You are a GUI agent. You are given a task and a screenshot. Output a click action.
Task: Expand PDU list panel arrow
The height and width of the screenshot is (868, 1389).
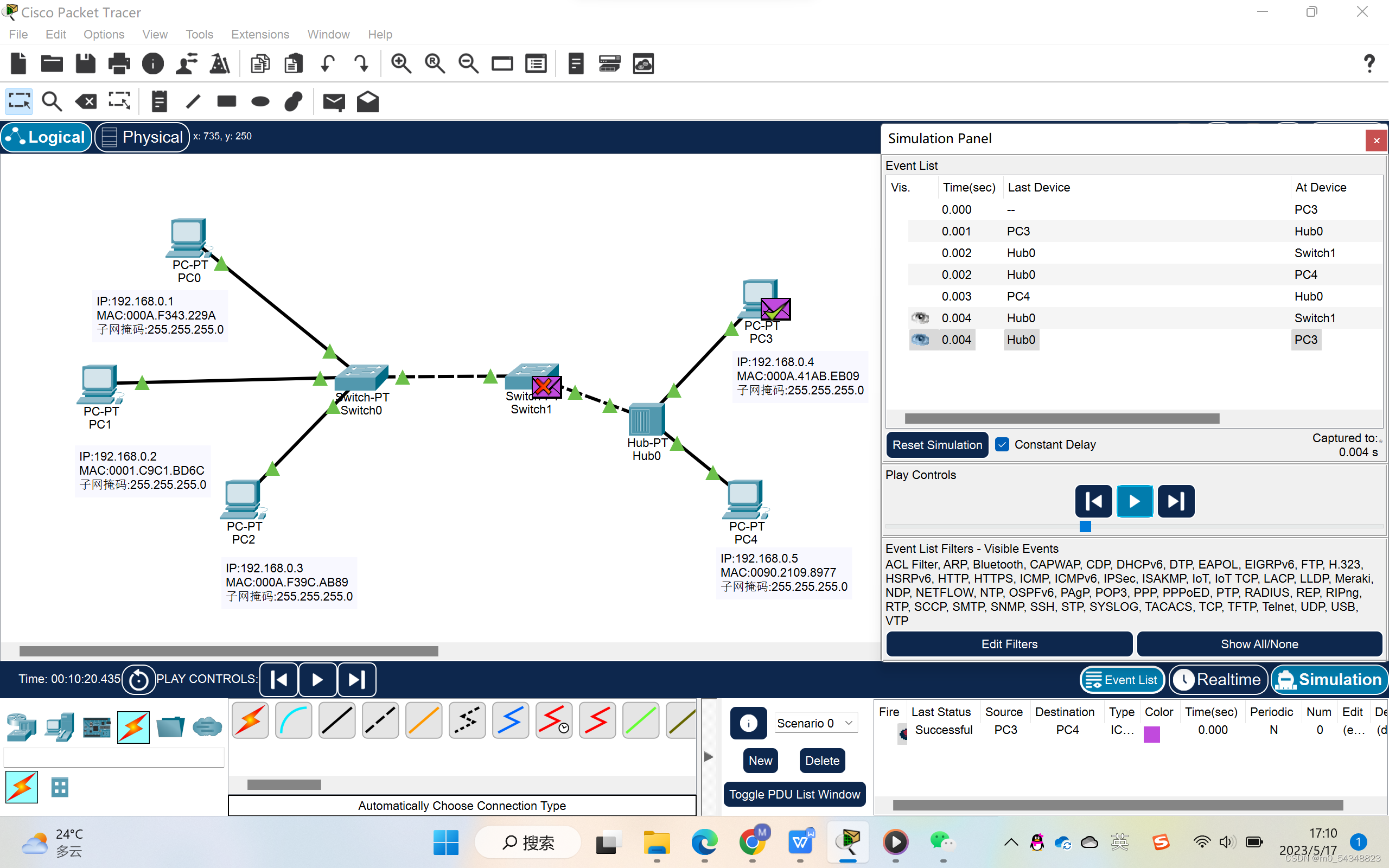(709, 757)
